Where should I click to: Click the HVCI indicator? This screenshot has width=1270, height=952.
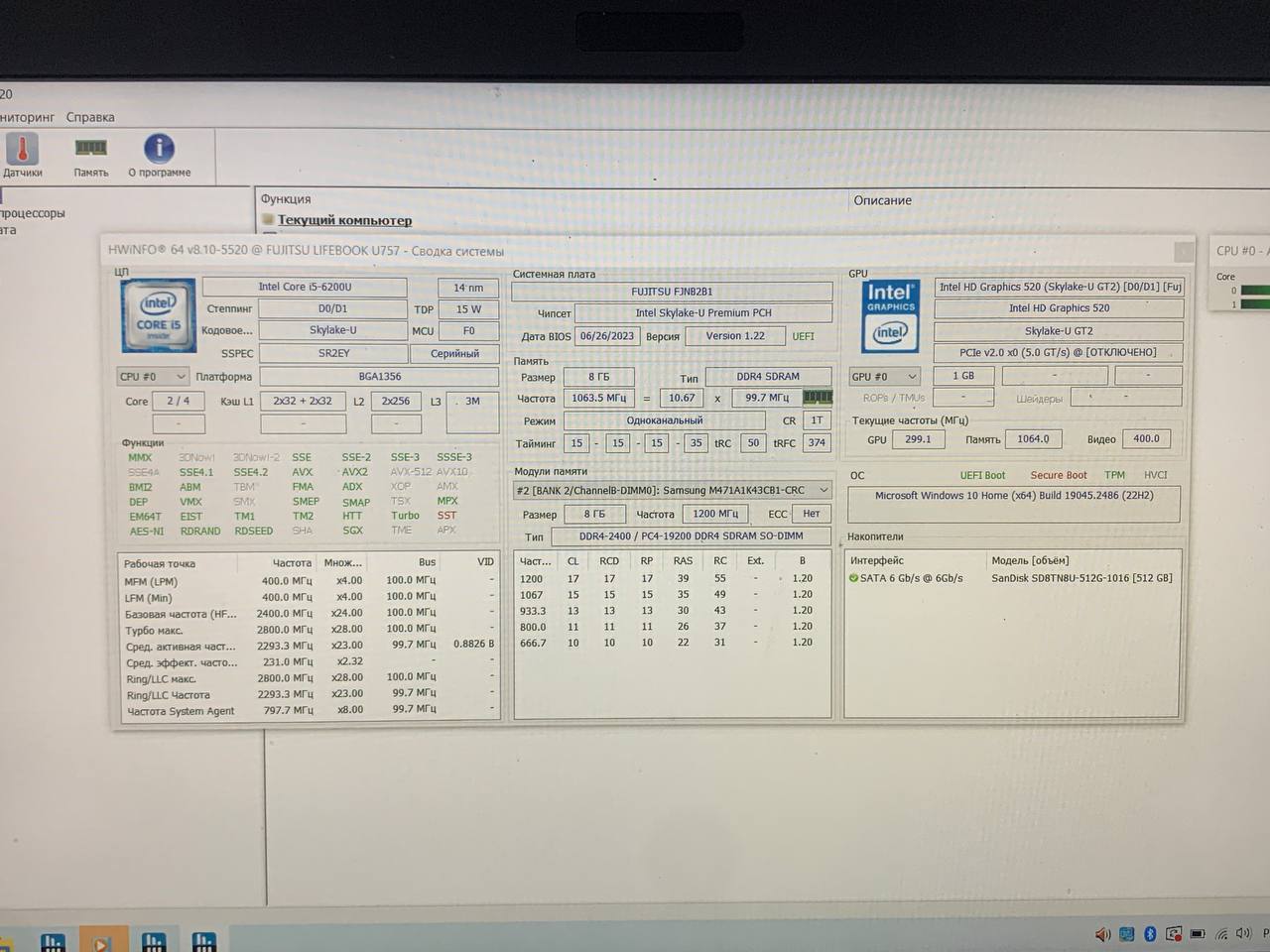1155,475
